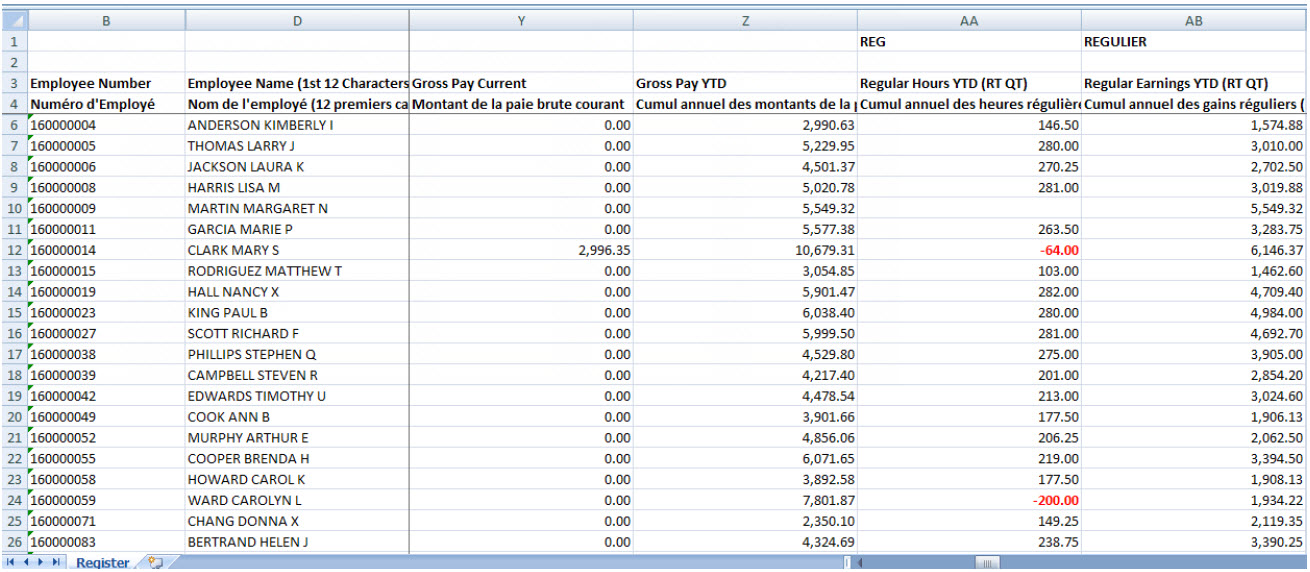Click the Insert Worksheet icon beside Register
Screen dimensions: 1310x572
click(155, 563)
